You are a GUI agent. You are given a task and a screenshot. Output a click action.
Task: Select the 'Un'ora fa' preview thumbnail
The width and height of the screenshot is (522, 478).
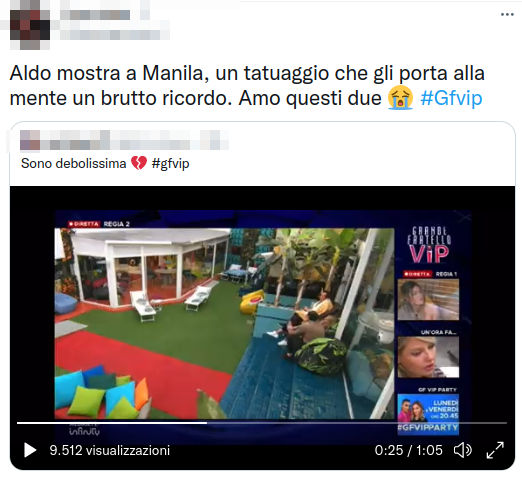[x=428, y=357]
